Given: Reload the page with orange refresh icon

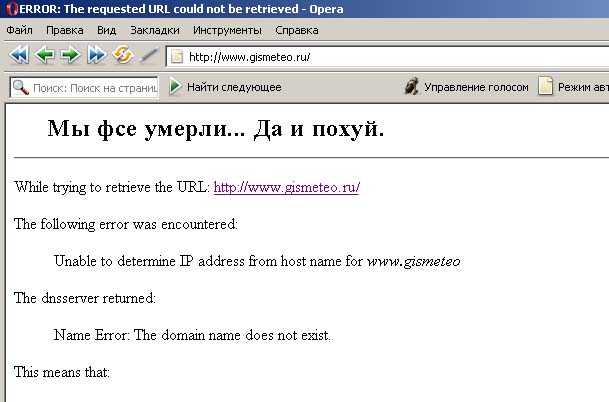Looking at the screenshot, I should click(123, 54).
